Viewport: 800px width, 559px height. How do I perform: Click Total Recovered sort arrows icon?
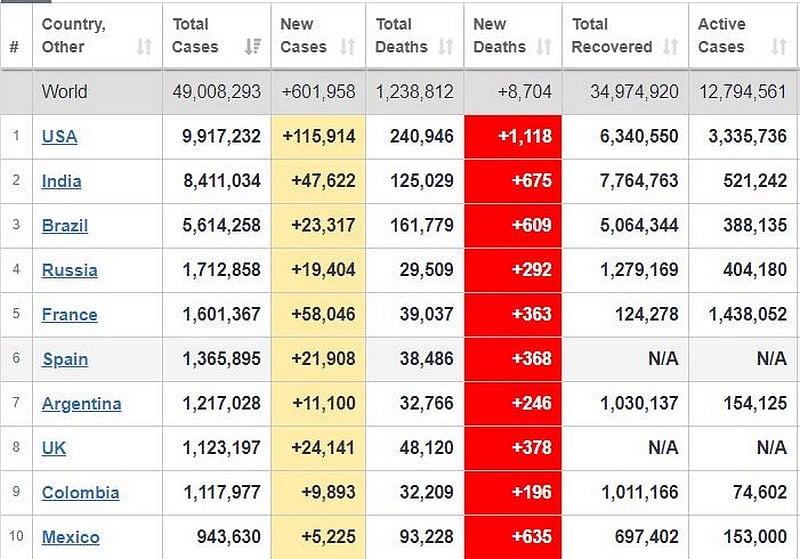670,47
